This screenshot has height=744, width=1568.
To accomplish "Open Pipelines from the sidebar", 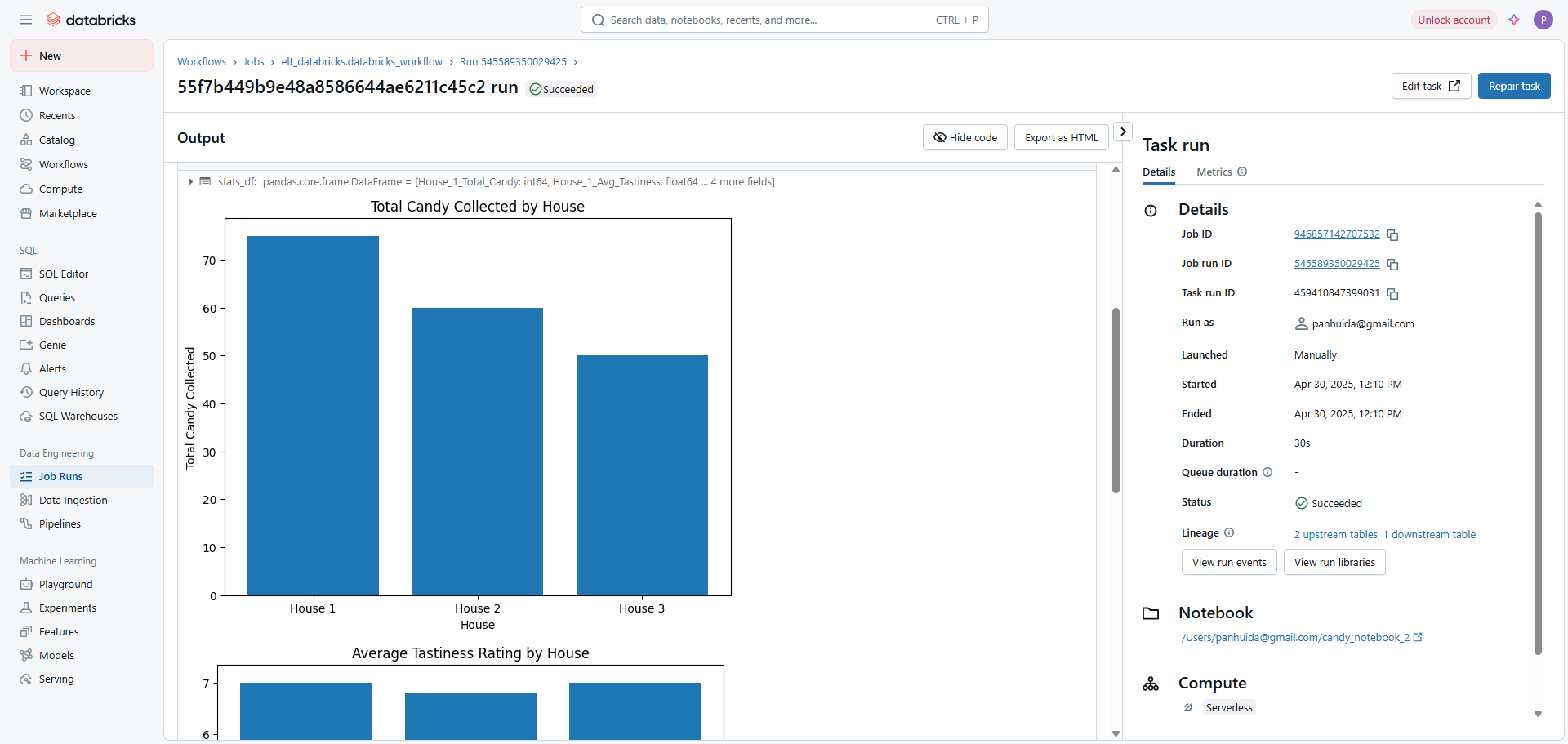I will pyautogui.click(x=82, y=523).
